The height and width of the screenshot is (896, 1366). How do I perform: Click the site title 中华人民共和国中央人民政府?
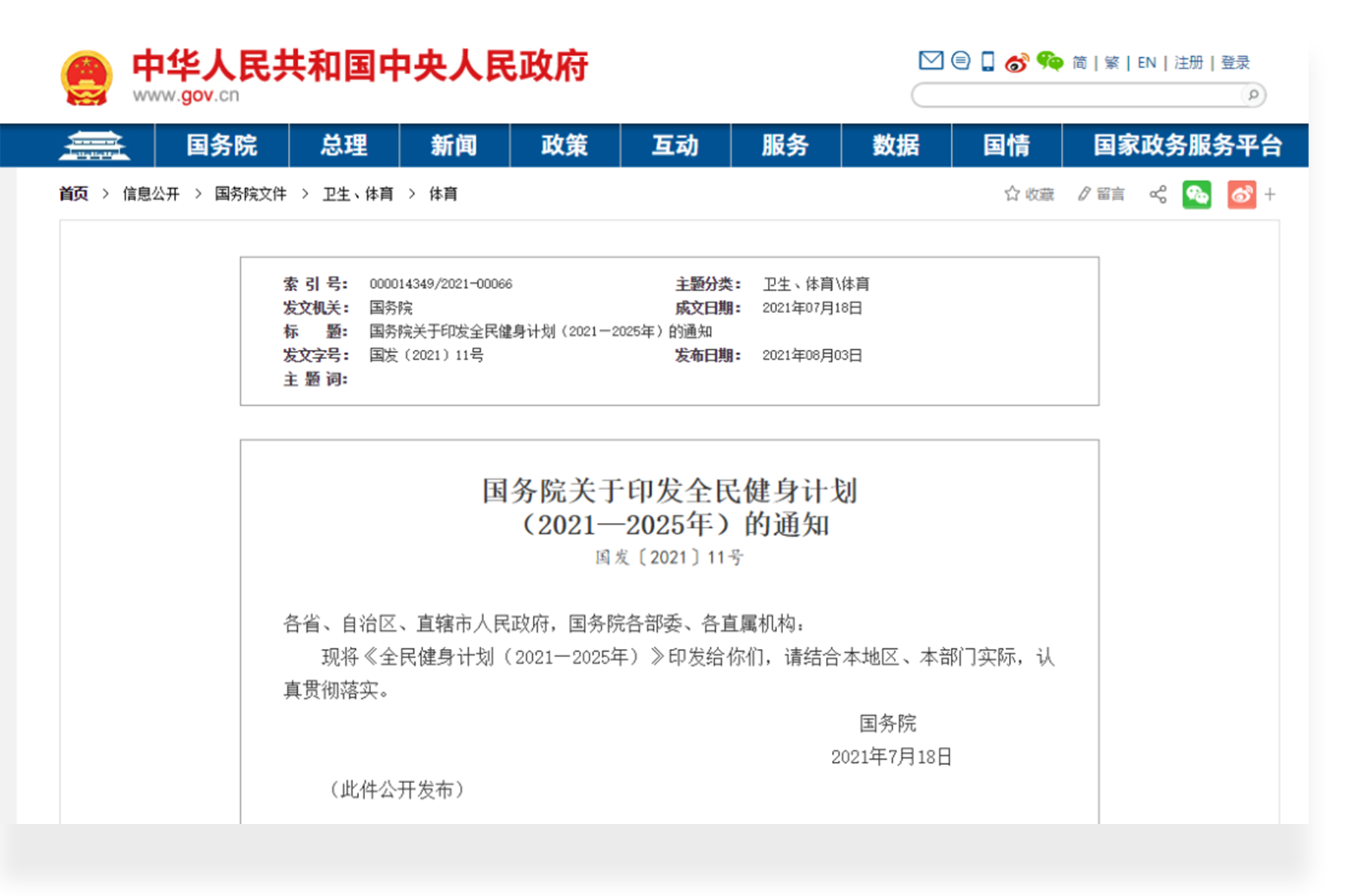(x=361, y=65)
